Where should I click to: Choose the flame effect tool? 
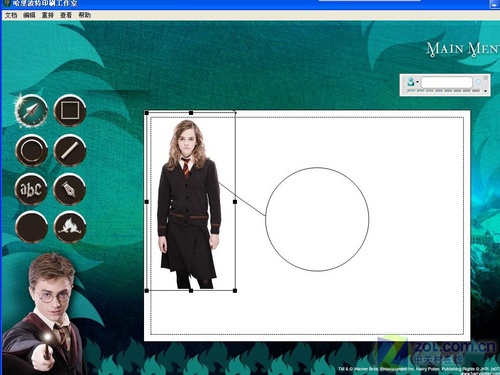(x=70, y=227)
